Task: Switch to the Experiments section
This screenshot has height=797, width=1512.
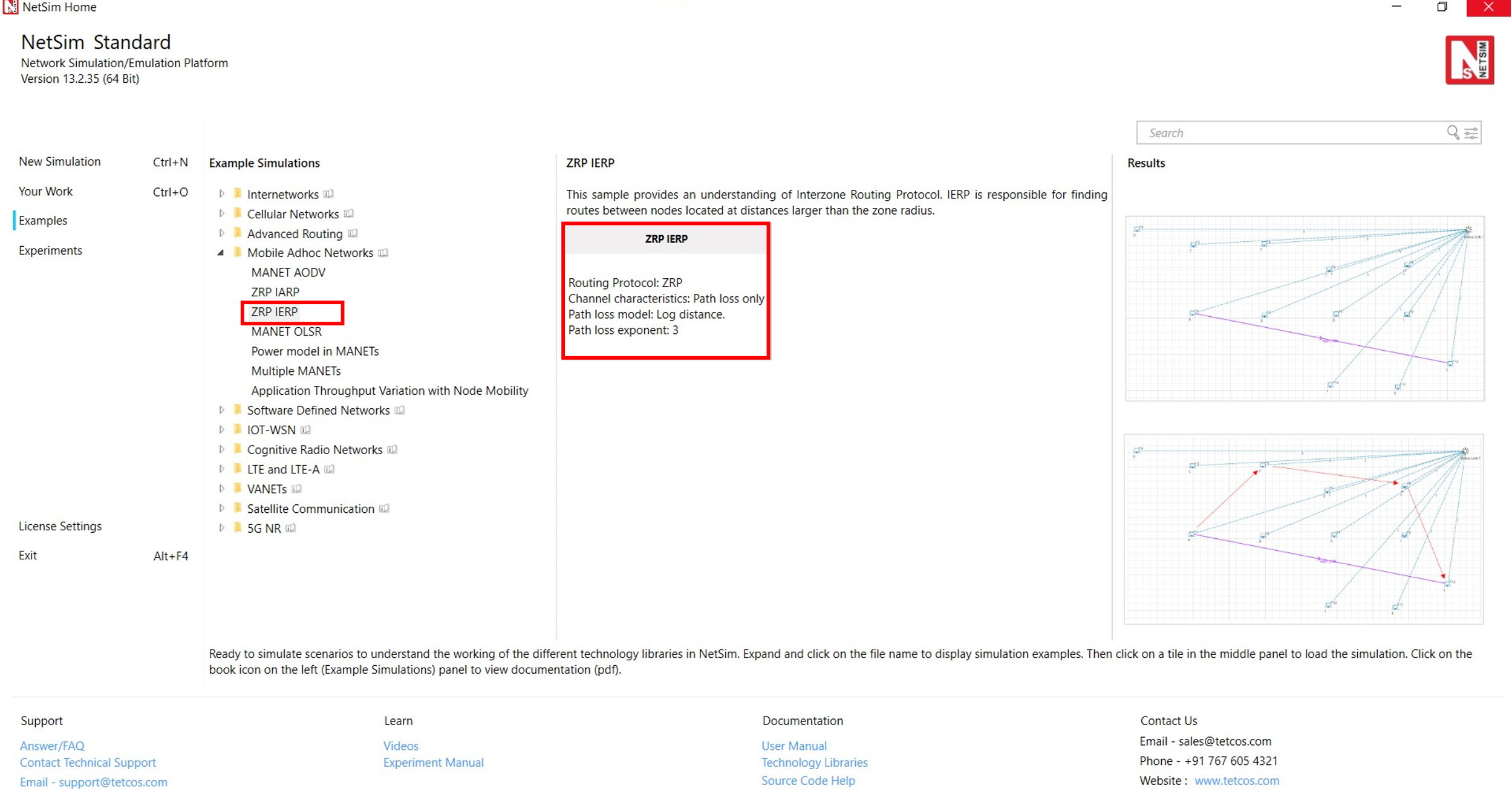Action: pos(50,250)
